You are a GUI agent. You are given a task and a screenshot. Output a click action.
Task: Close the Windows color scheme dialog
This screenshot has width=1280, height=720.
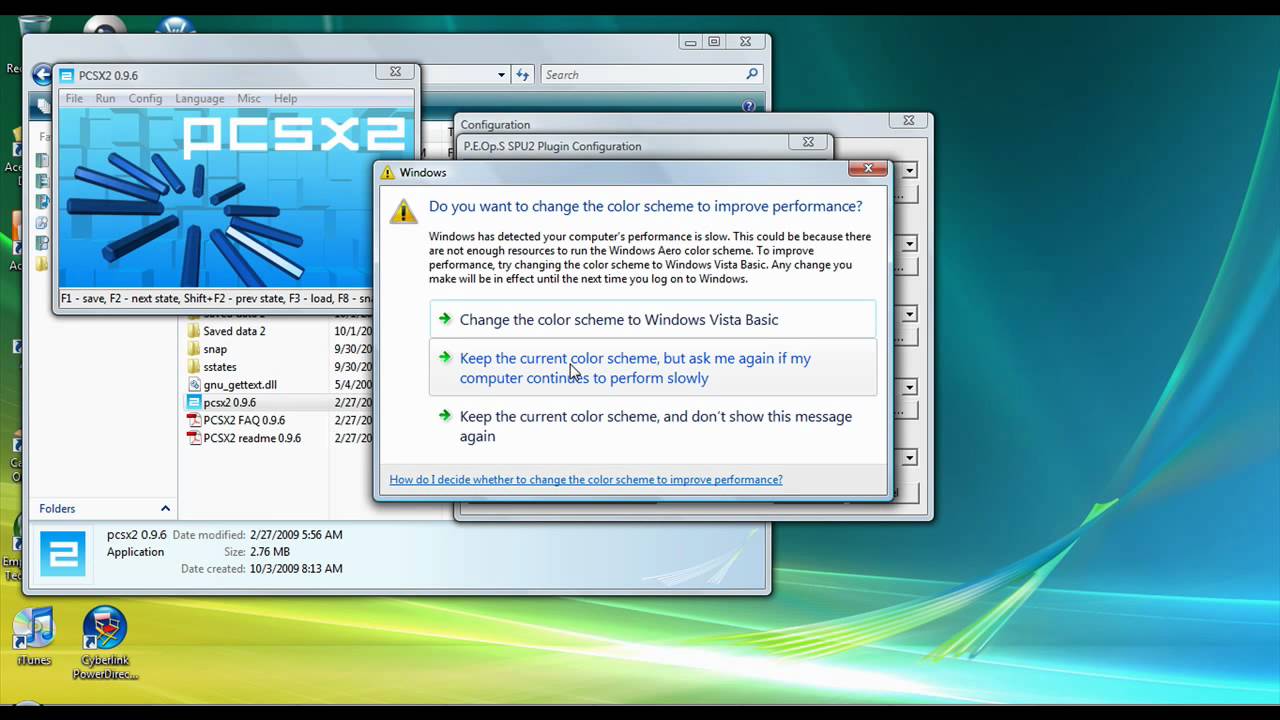(868, 169)
